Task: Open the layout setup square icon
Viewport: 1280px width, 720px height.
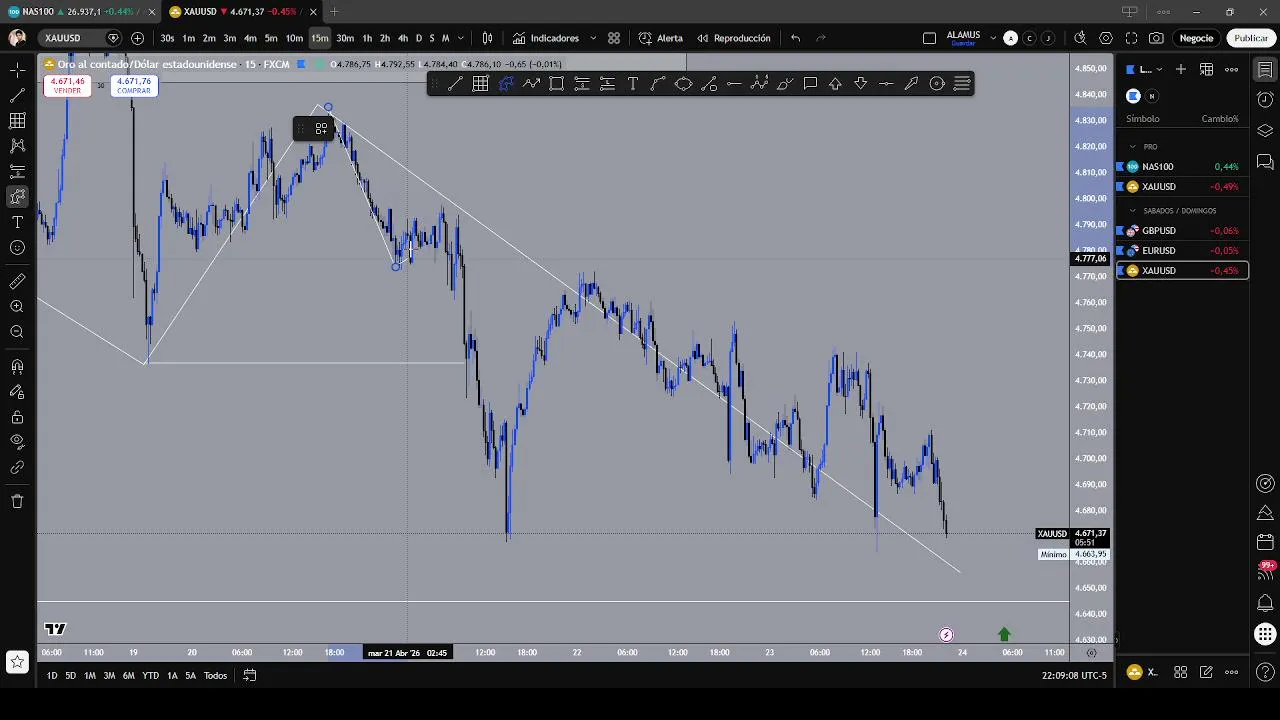Action: coord(929,38)
